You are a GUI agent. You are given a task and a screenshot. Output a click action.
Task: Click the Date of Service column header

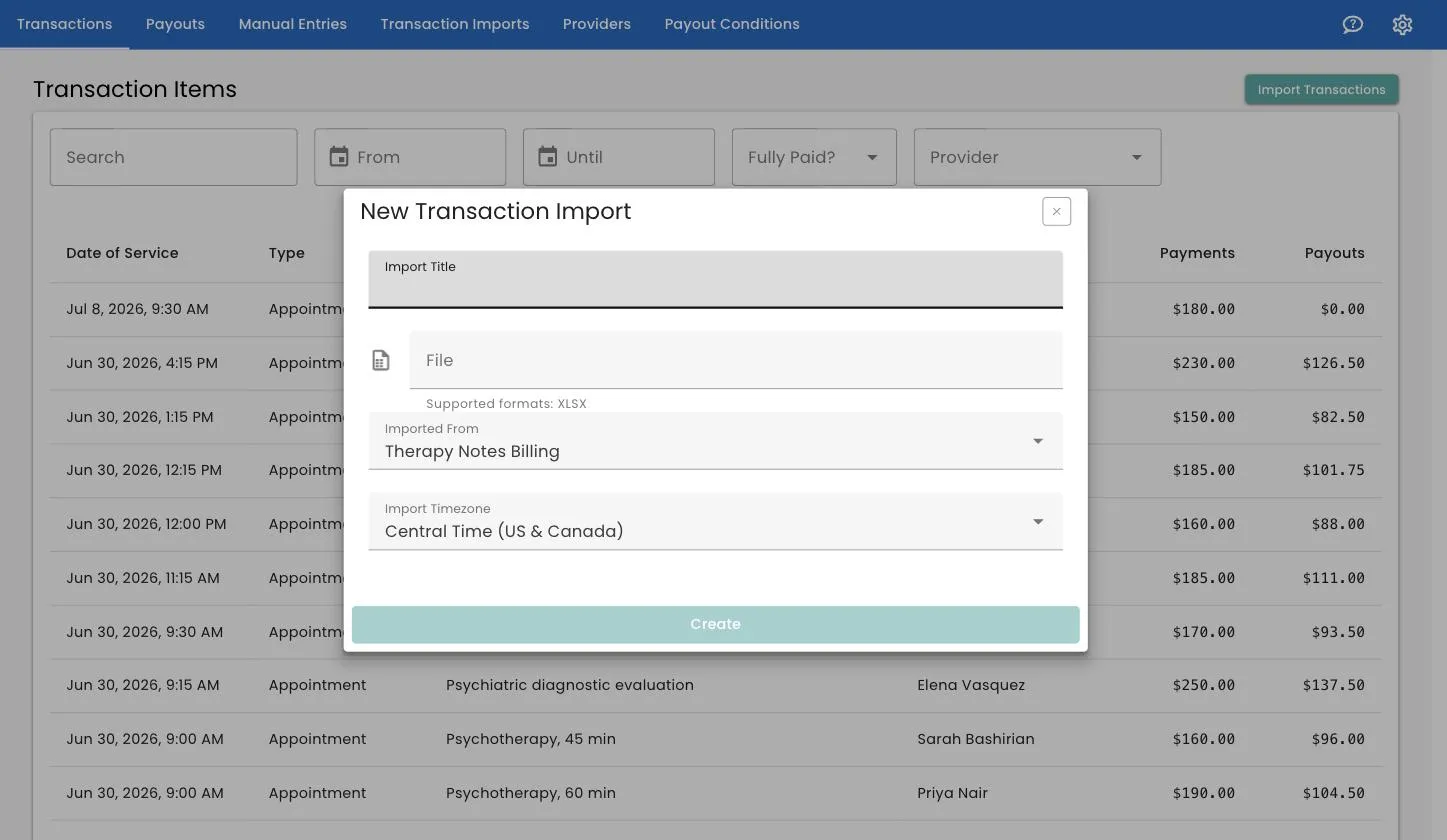pos(122,253)
